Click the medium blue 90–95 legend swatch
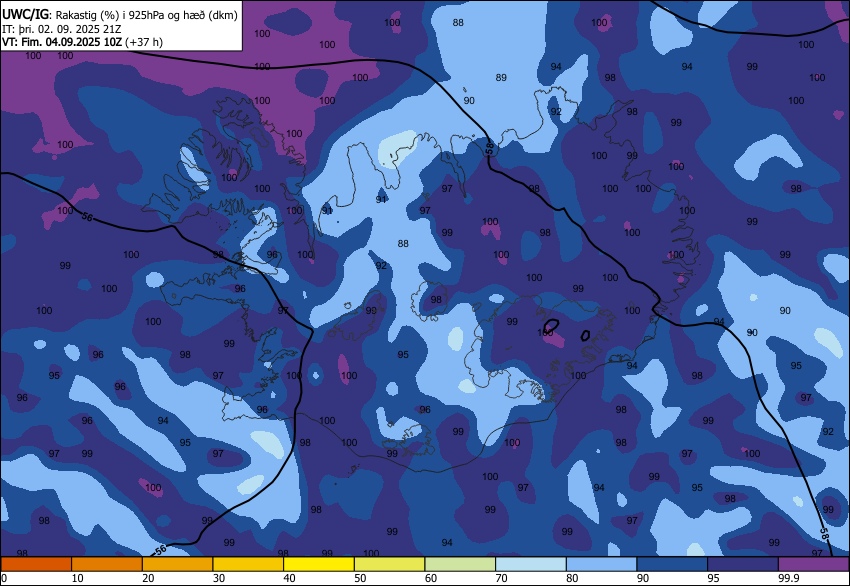 (672, 564)
